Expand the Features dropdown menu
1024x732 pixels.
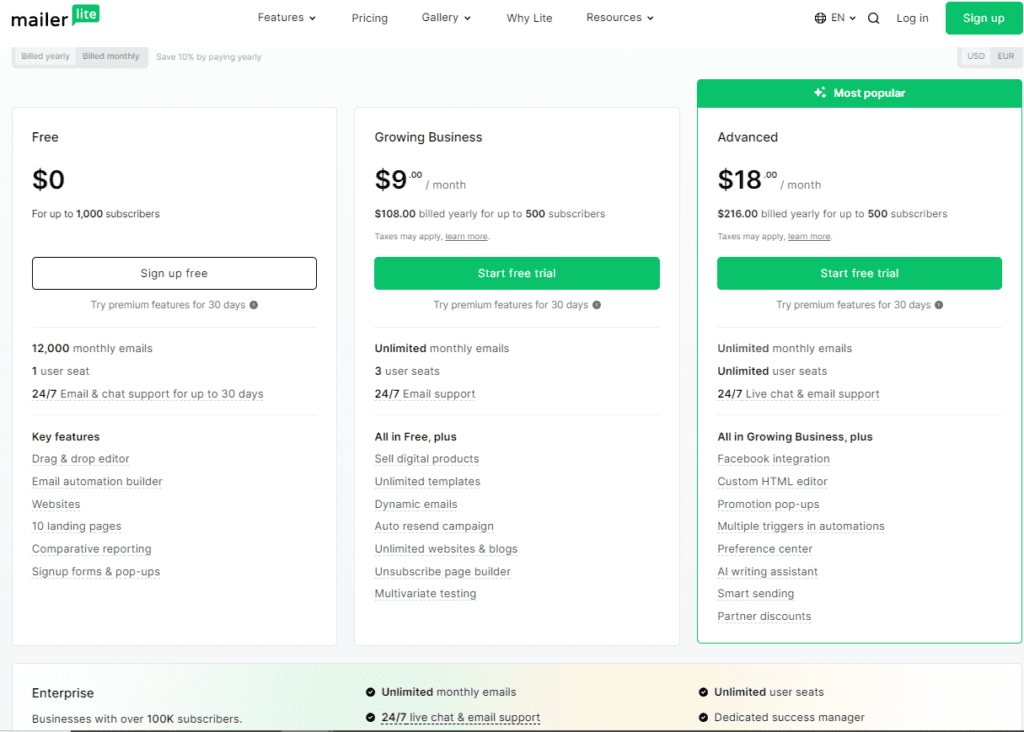coord(286,18)
